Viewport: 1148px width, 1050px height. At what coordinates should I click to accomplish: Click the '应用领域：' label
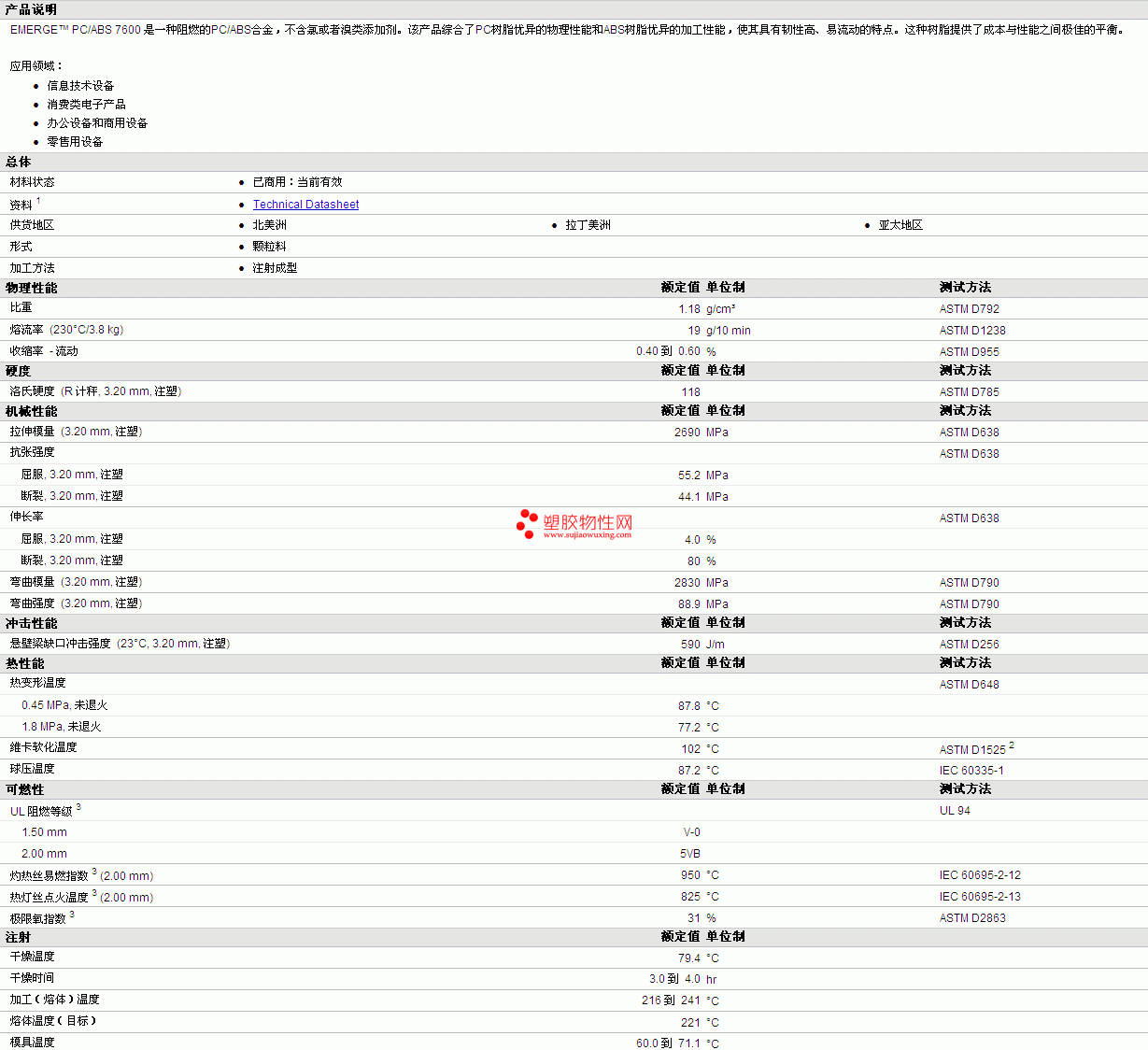36,66
